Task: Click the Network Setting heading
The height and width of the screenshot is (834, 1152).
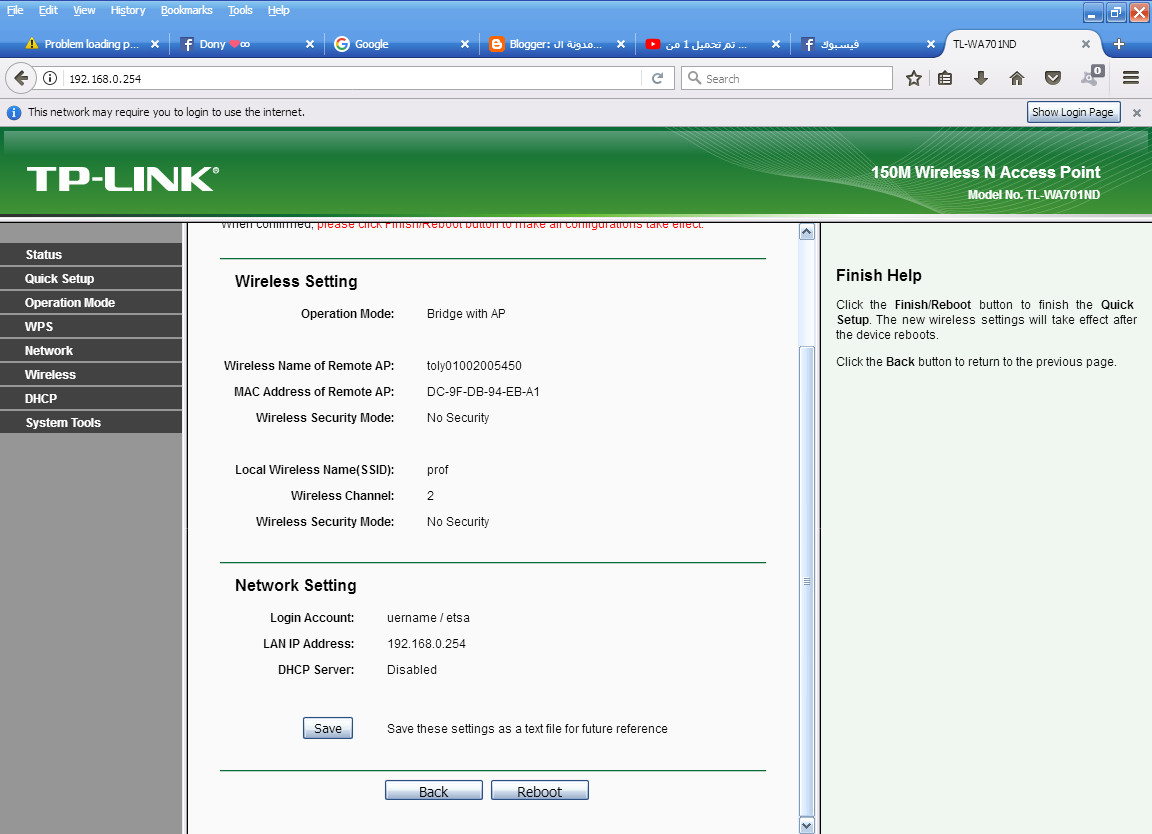Action: 295,586
